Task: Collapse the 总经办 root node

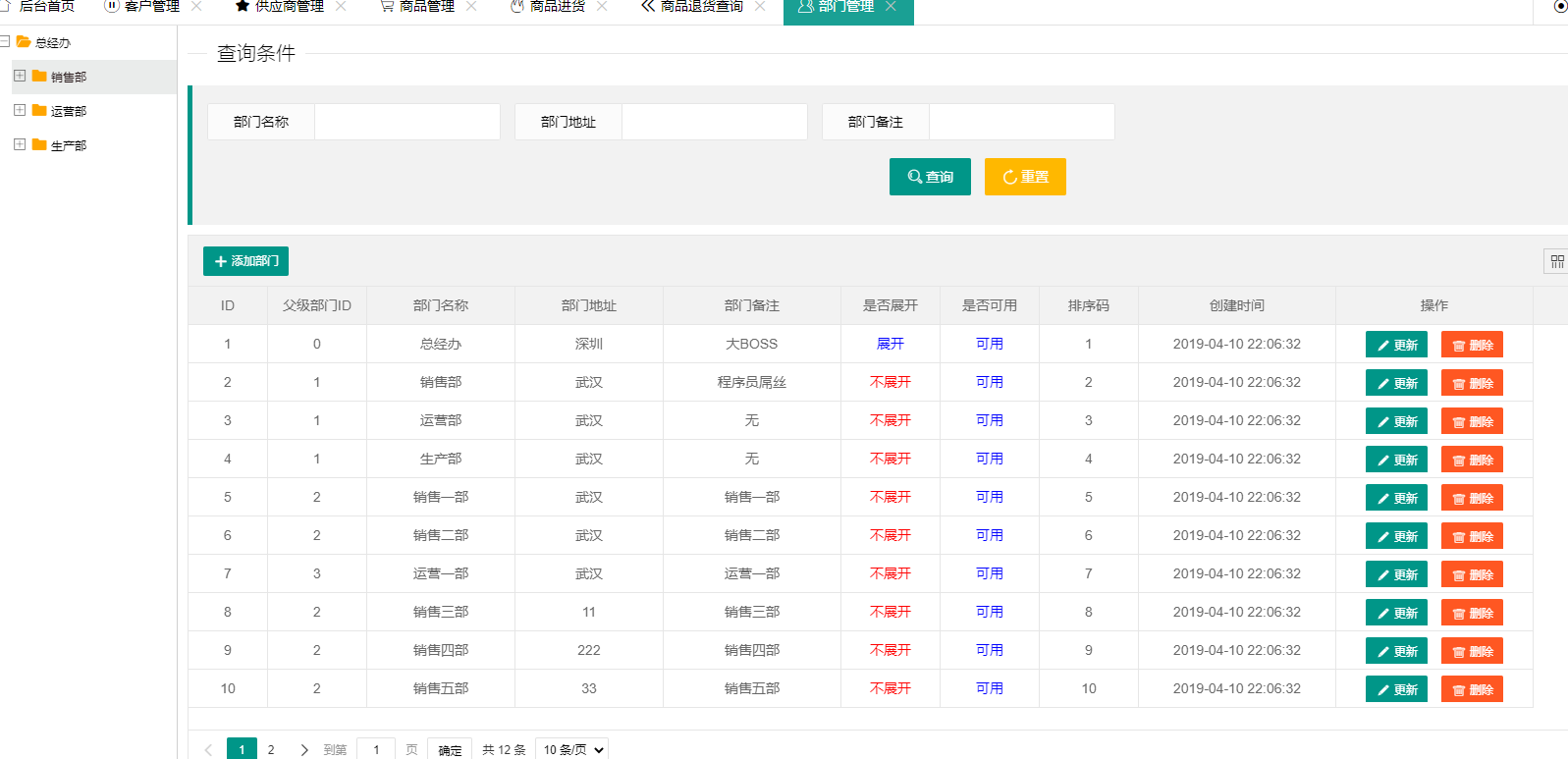Action: tap(5, 41)
